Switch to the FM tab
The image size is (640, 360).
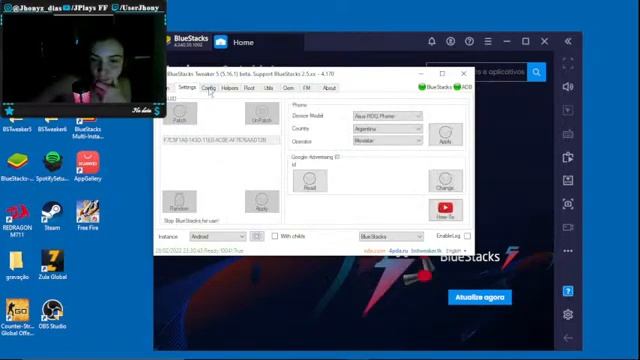click(x=306, y=88)
